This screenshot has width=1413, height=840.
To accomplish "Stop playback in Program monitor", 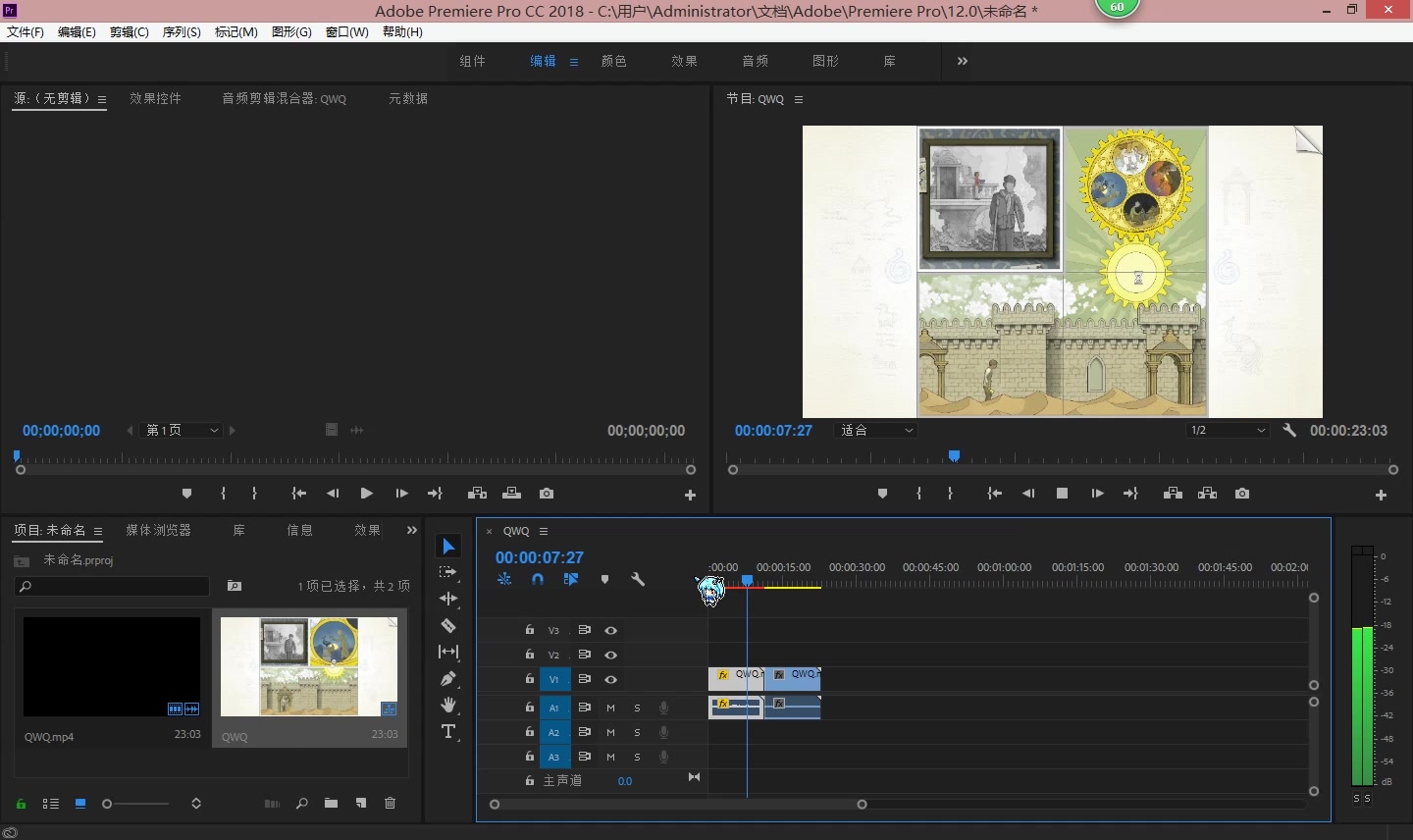I will click(x=1062, y=494).
